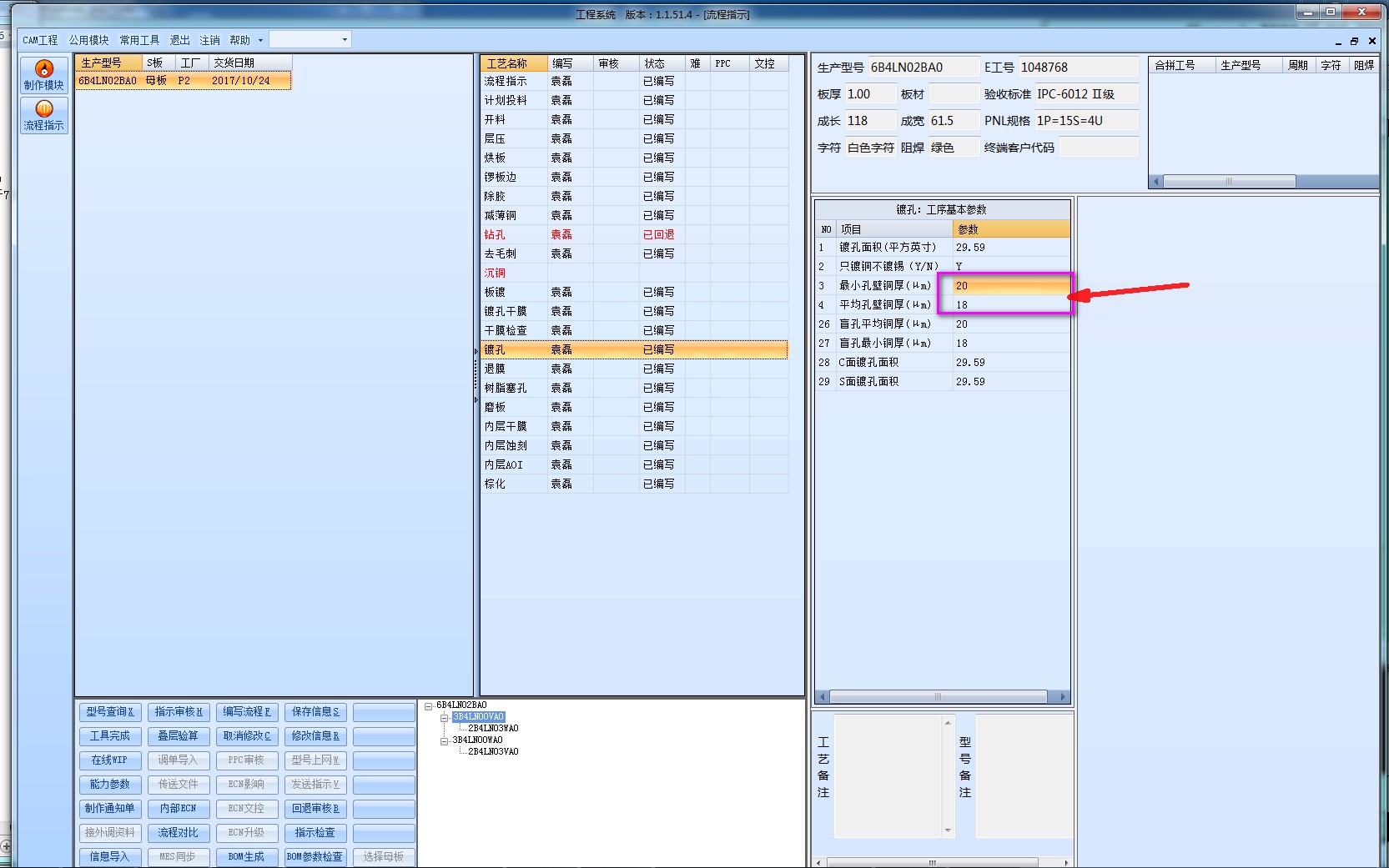Collapse the 6B4LN02BA0 tree root node
The height and width of the screenshot is (868, 1389).
click(429, 705)
